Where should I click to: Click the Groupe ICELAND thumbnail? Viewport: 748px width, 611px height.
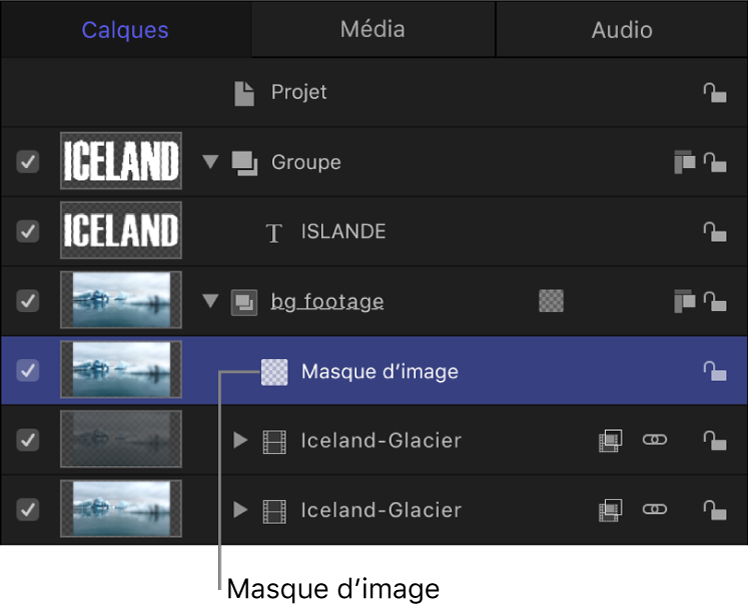tap(121, 161)
